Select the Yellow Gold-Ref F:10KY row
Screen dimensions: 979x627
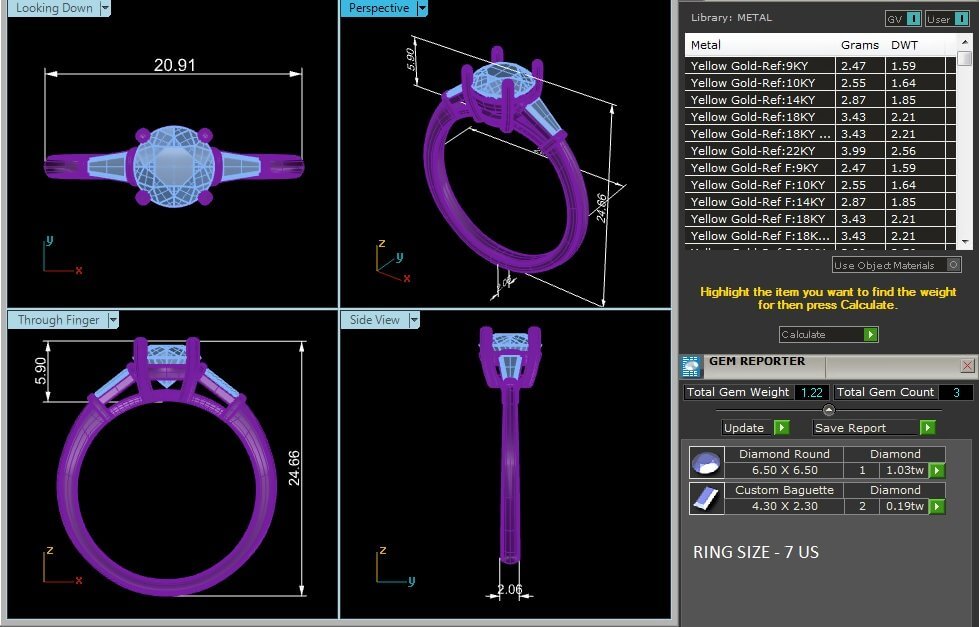tap(820, 185)
